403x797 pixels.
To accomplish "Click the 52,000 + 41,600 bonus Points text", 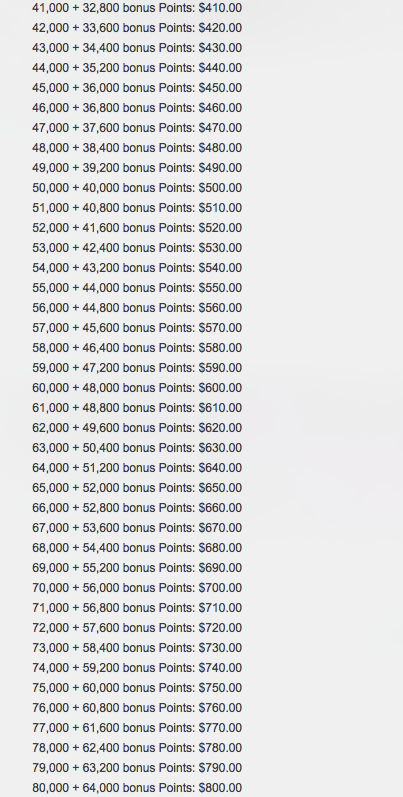I will [137, 228].
